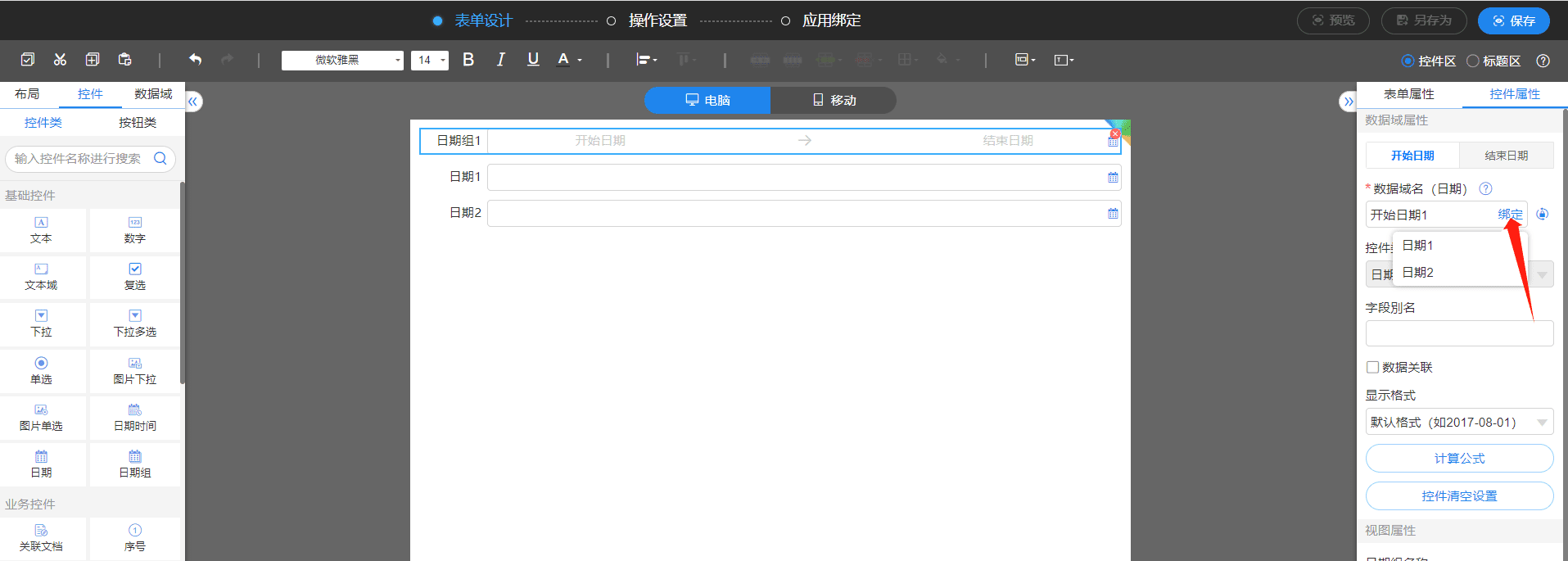Go to 应用绑定 step
Image resolution: width=1568 pixels, height=561 pixels.
click(x=831, y=20)
